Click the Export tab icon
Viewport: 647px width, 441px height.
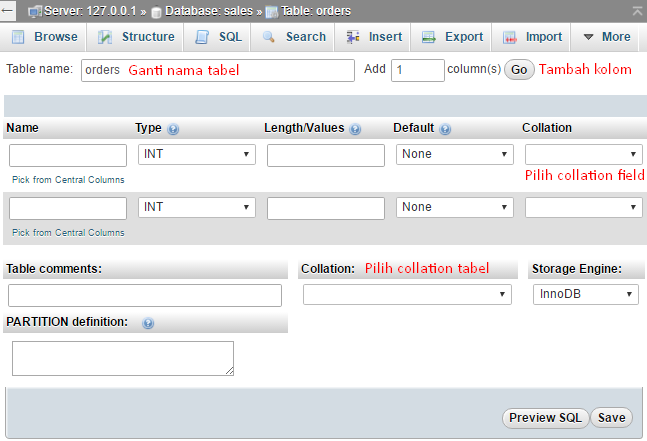click(428, 37)
